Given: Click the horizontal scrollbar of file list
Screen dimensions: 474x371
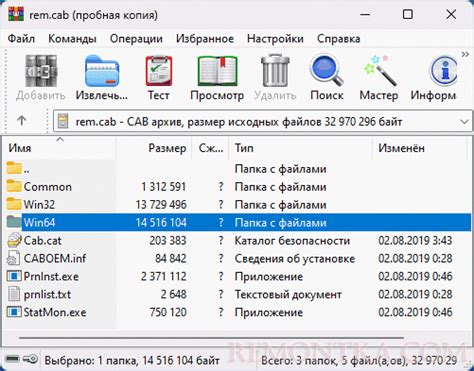Looking at the screenshot, I should (x=211, y=338).
